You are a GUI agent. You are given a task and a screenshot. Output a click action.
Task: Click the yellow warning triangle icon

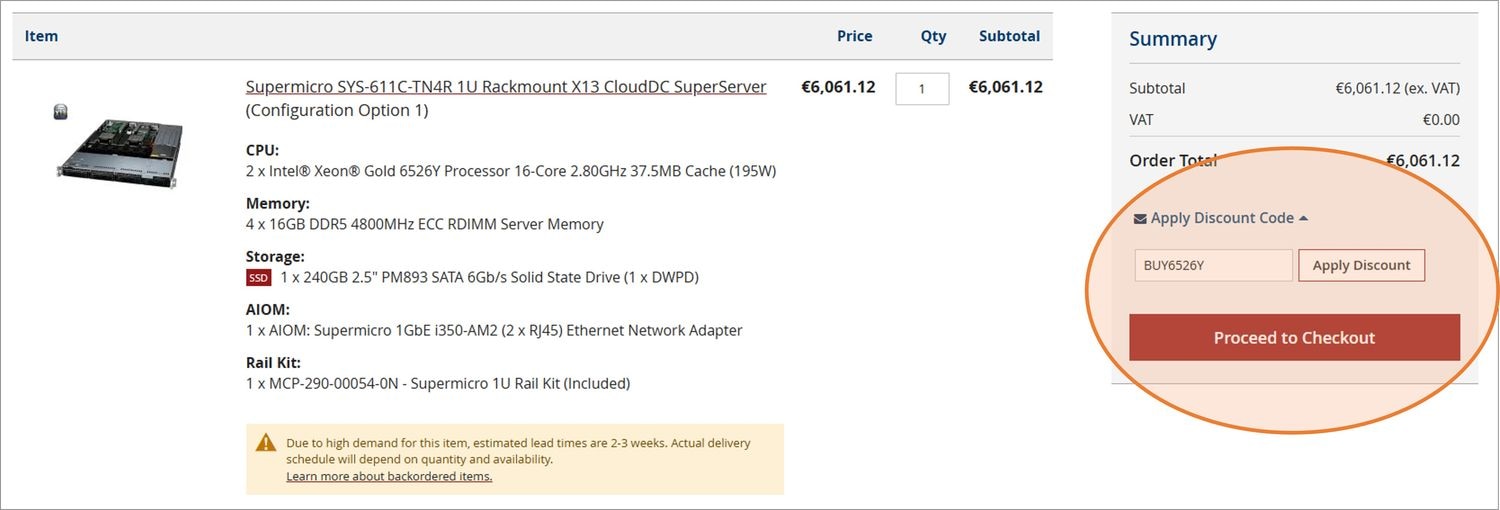point(266,443)
